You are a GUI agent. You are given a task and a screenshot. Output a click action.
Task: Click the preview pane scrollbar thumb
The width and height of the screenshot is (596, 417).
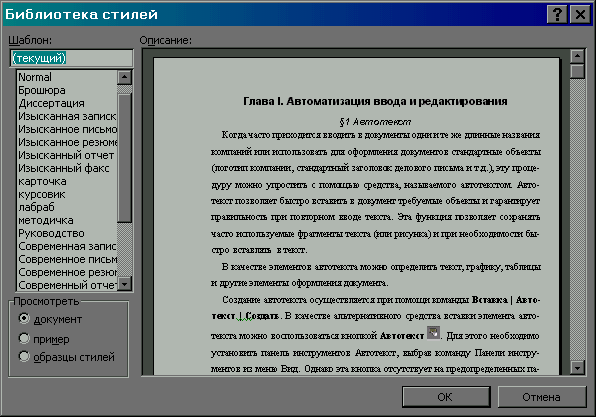[x=577, y=71]
